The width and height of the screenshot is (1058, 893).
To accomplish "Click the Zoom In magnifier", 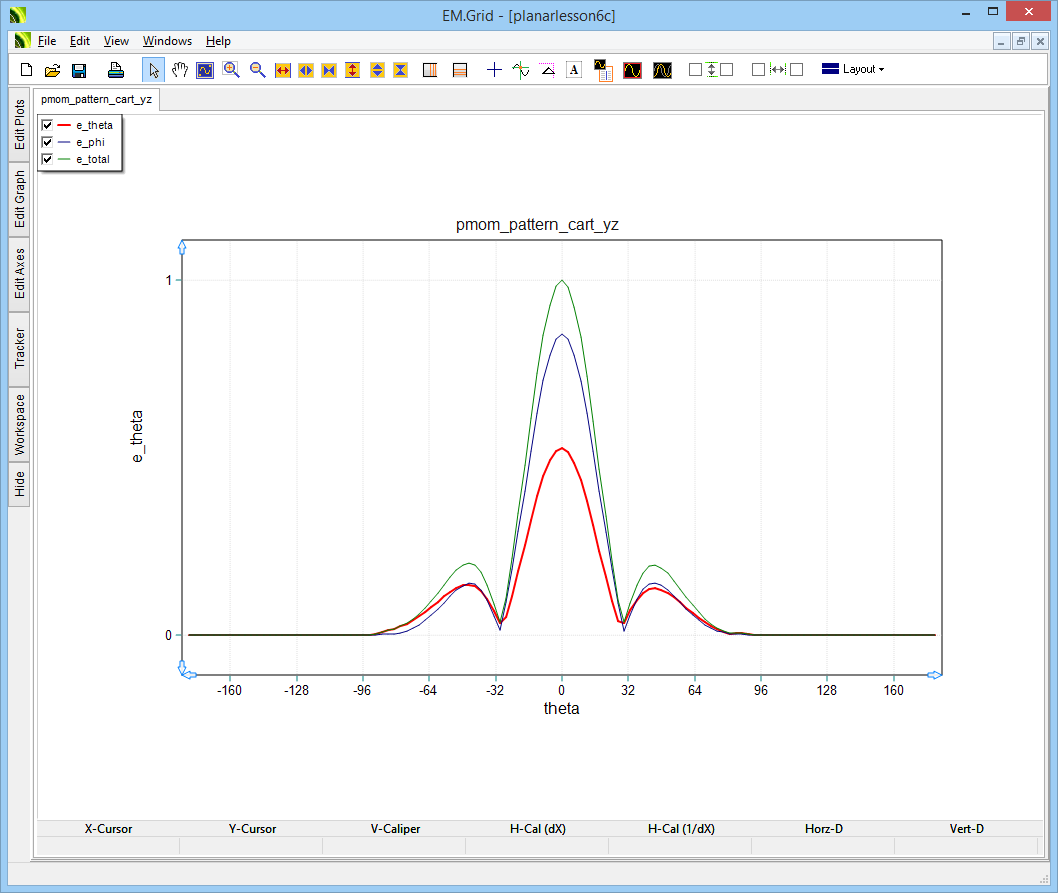I will (x=231, y=70).
